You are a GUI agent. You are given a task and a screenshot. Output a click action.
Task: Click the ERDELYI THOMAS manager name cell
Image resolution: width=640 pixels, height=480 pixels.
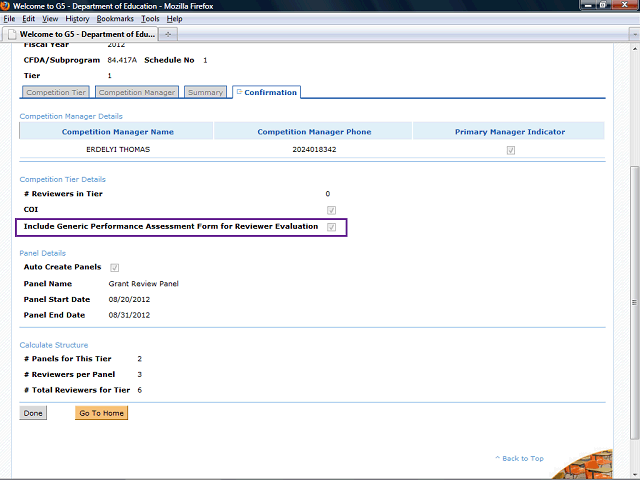pos(118,149)
